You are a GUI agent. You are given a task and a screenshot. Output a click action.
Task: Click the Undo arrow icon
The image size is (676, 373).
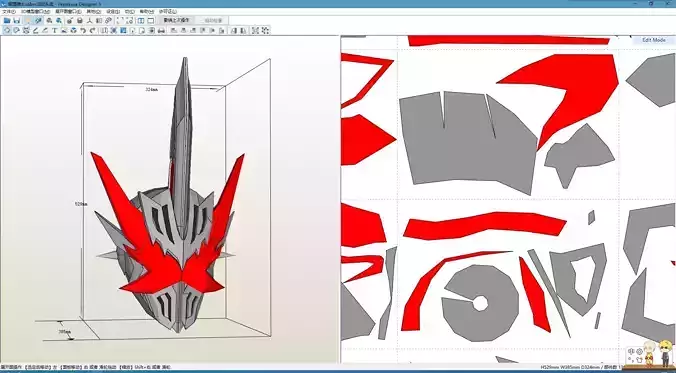(x=83, y=30)
